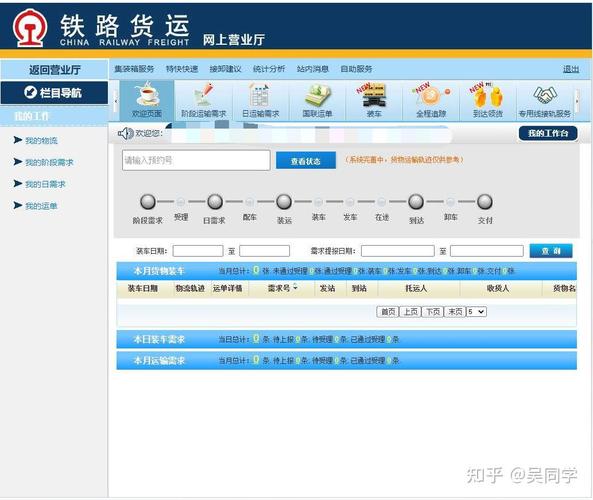Click 查看状态 button

(x=306, y=161)
